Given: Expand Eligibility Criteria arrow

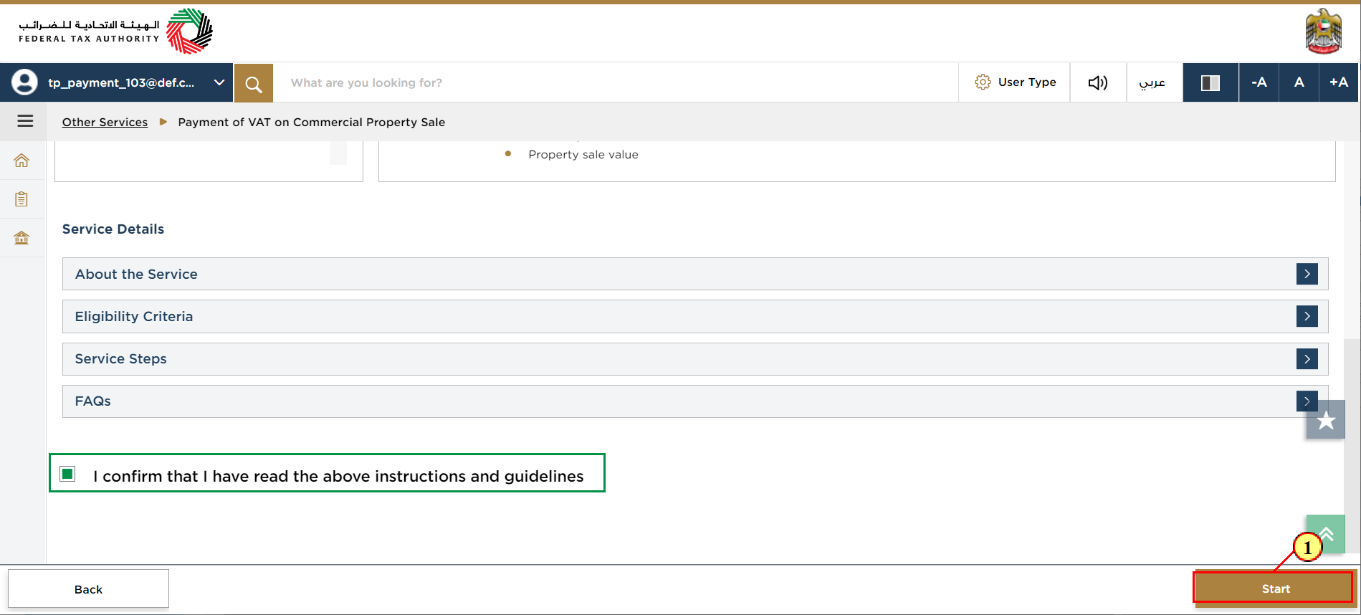Looking at the screenshot, I should [1306, 316].
